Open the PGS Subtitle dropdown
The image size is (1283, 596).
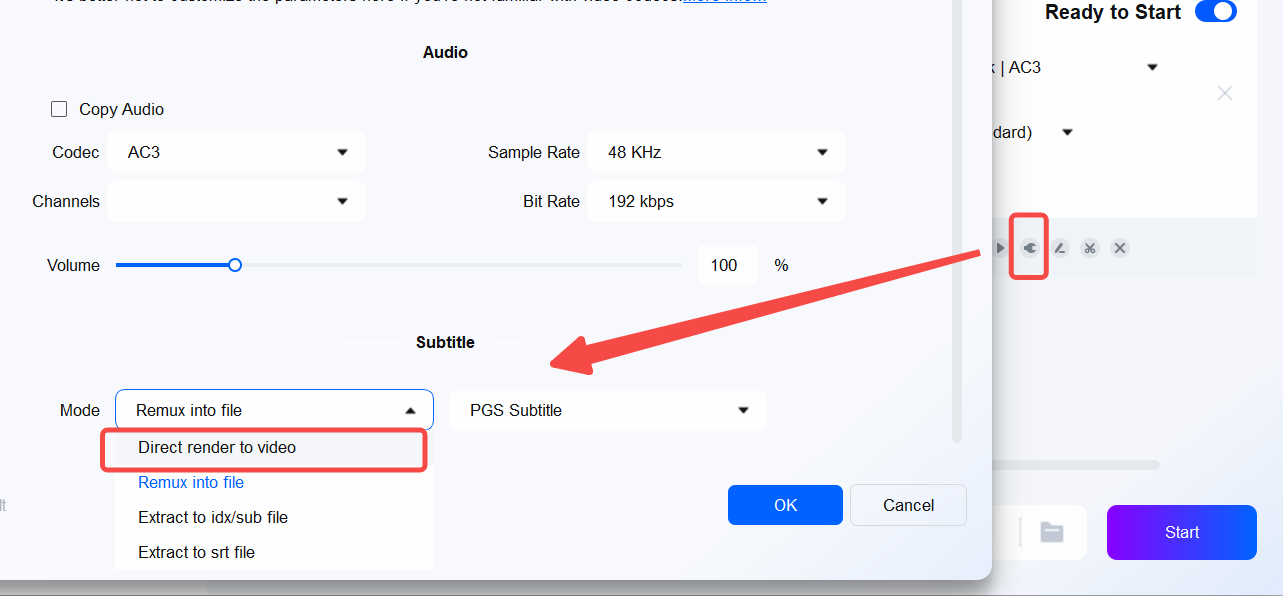(608, 410)
